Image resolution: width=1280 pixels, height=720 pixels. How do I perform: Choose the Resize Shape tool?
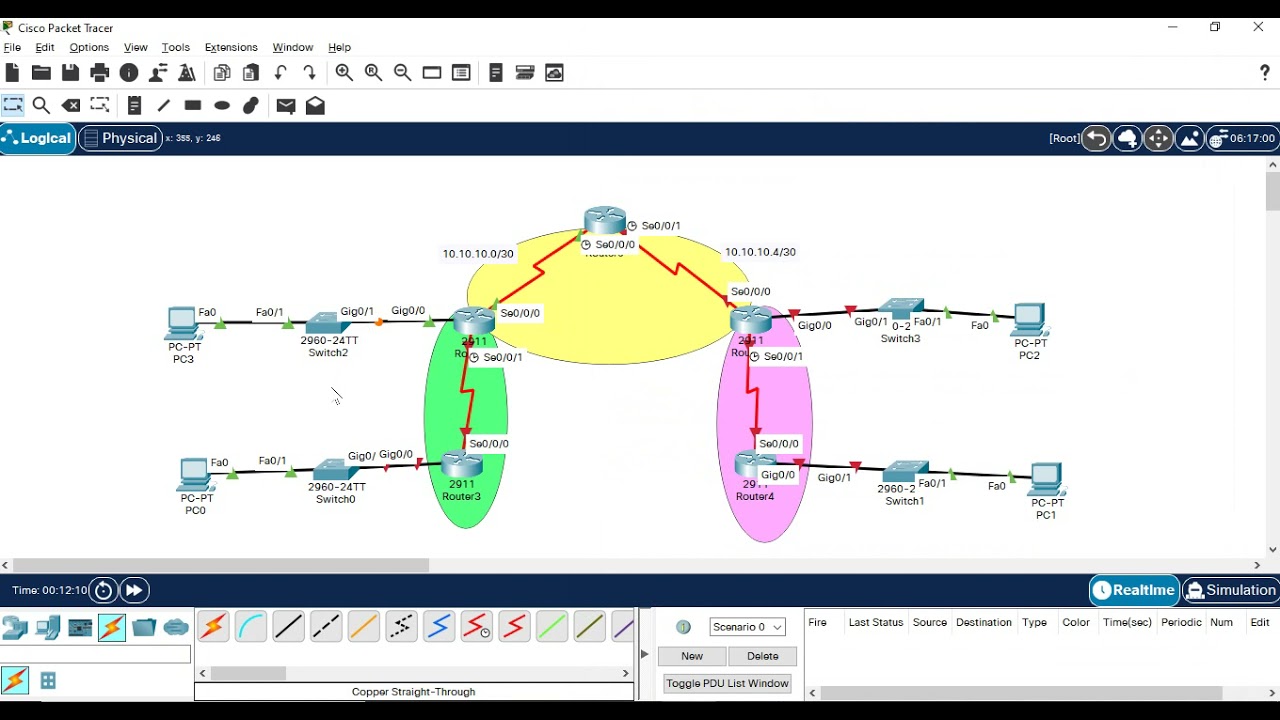point(99,105)
